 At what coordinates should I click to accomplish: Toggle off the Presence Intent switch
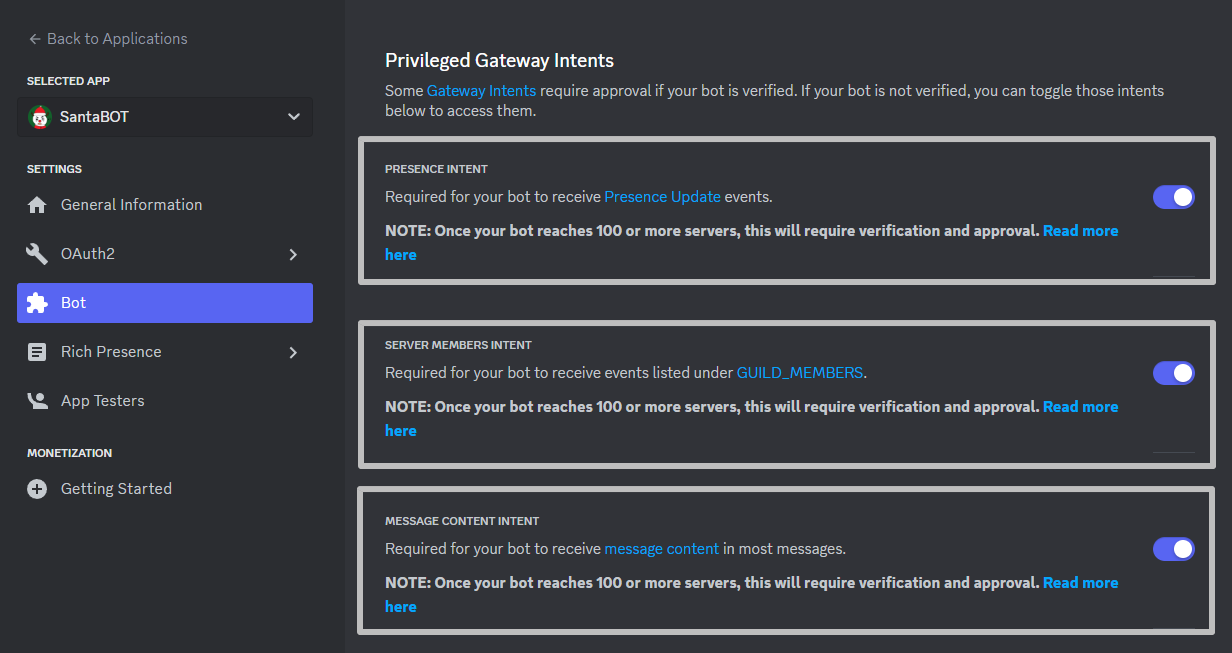pyautogui.click(x=1174, y=197)
